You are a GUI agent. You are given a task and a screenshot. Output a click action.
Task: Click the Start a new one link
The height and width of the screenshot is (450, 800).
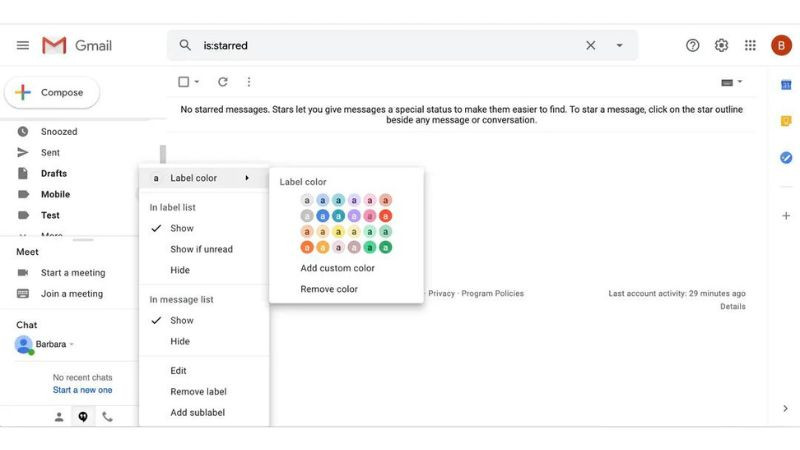coord(82,390)
